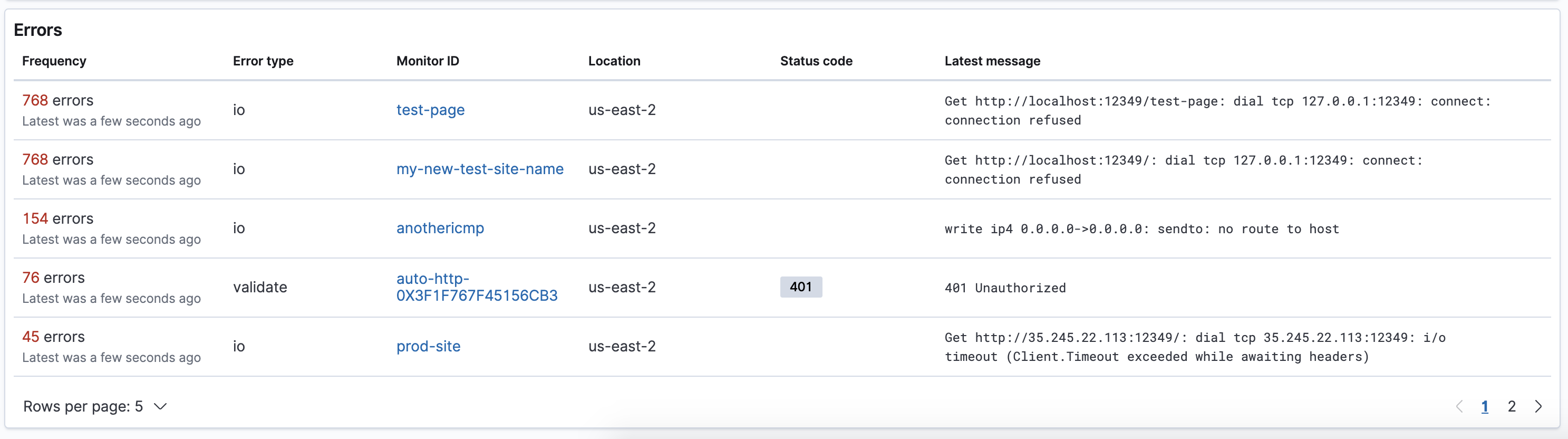The width and height of the screenshot is (1568, 439).
Task: Select page 1 in pagination
Action: (x=1485, y=406)
